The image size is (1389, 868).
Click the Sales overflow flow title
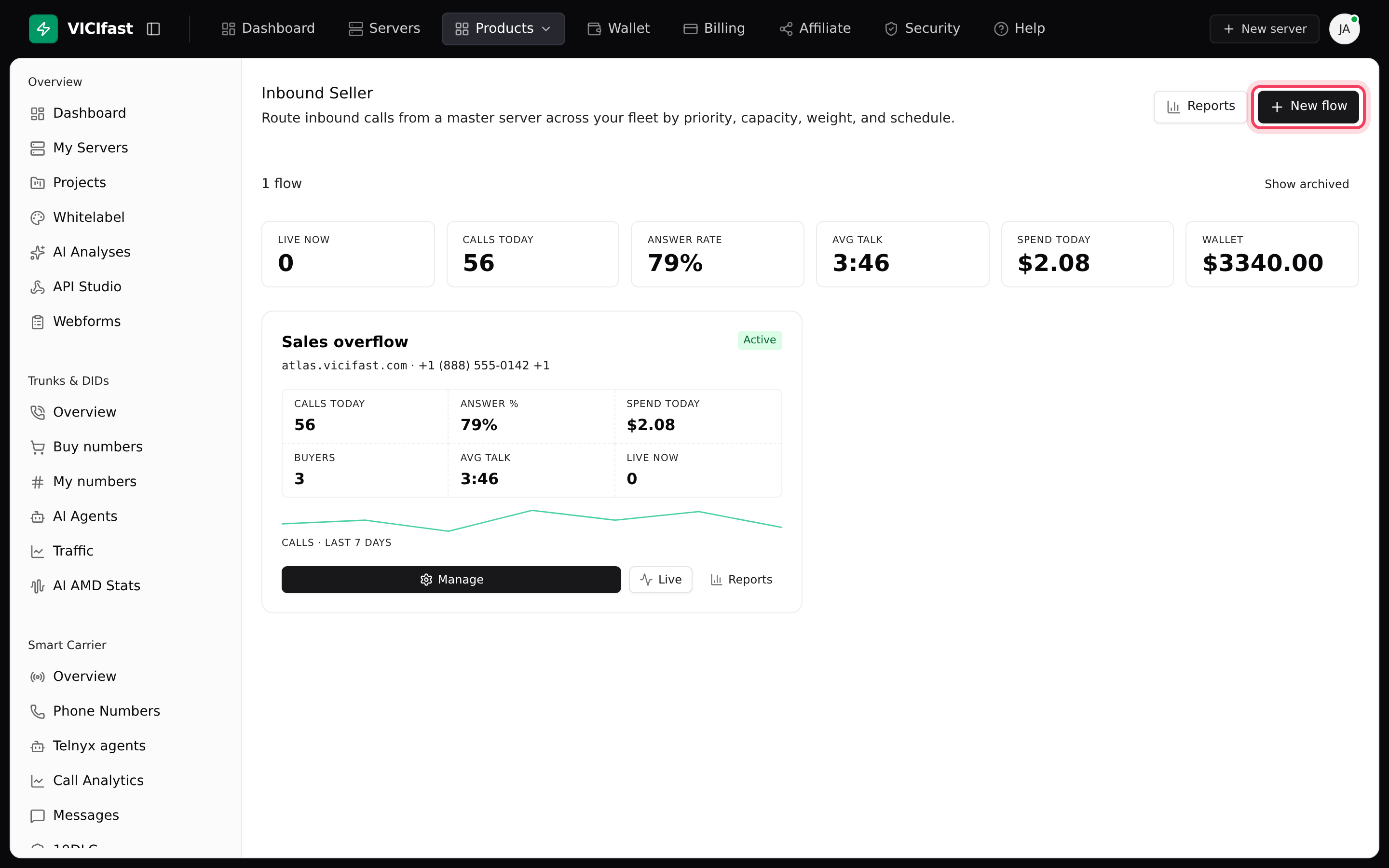(345, 342)
